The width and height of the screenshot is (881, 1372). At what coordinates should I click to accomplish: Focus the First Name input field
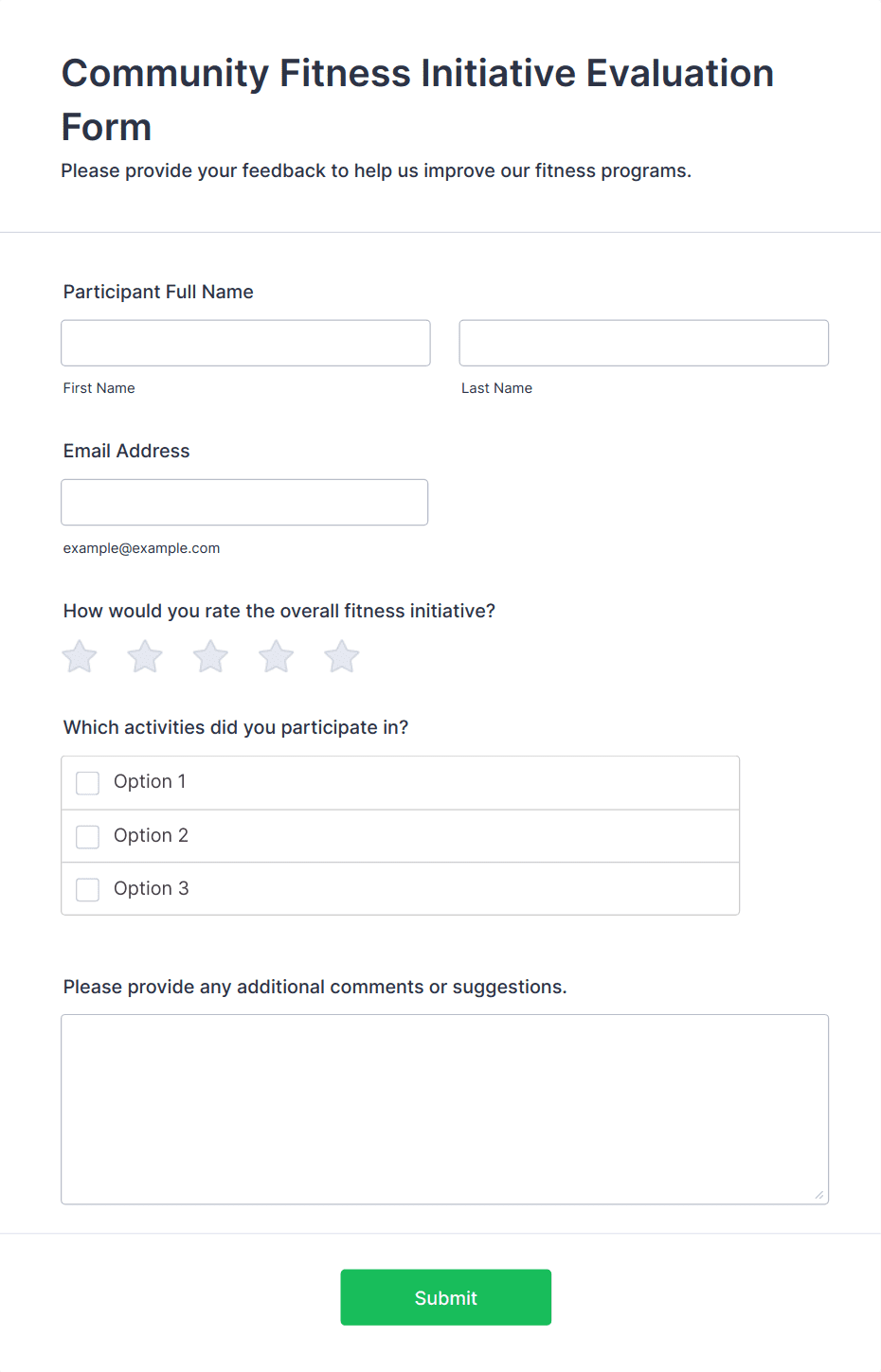click(x=245, y=343)
